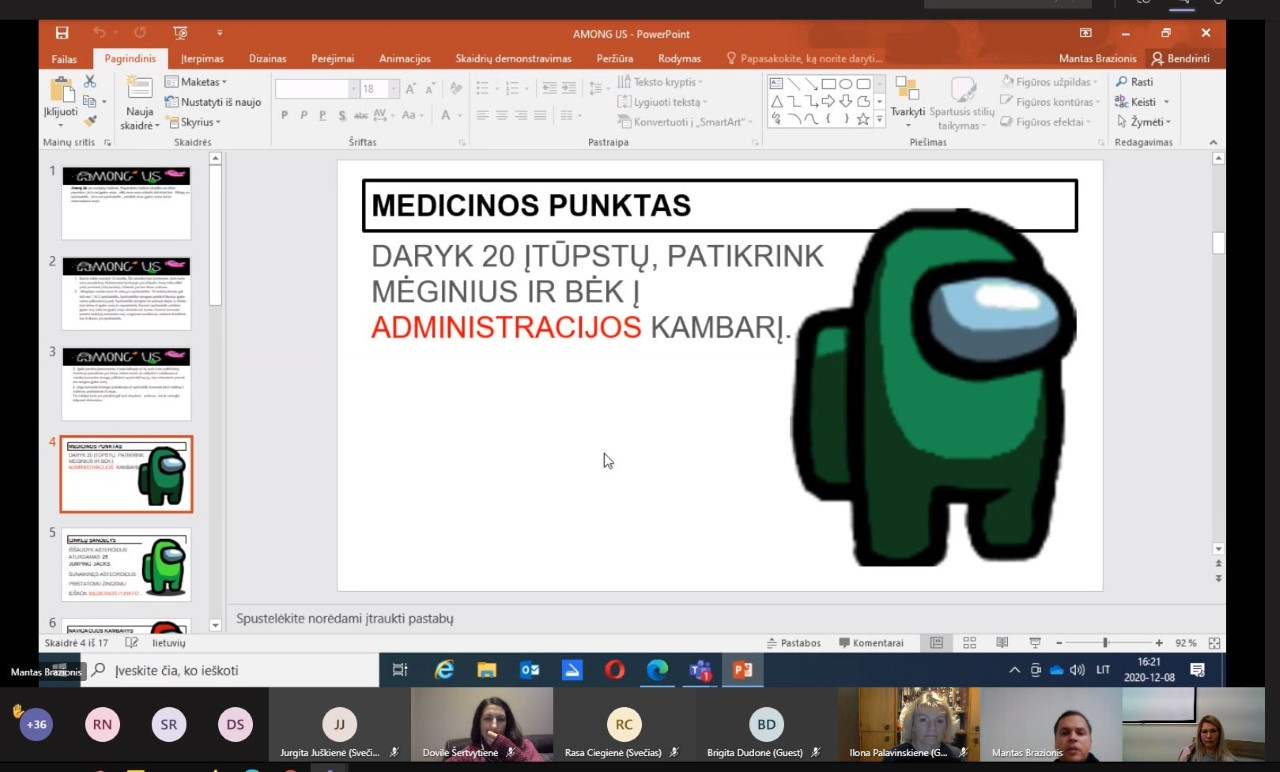1280x772 pixels.
Task: Open the notification center on the taskbar
Action: (1197, 670)
